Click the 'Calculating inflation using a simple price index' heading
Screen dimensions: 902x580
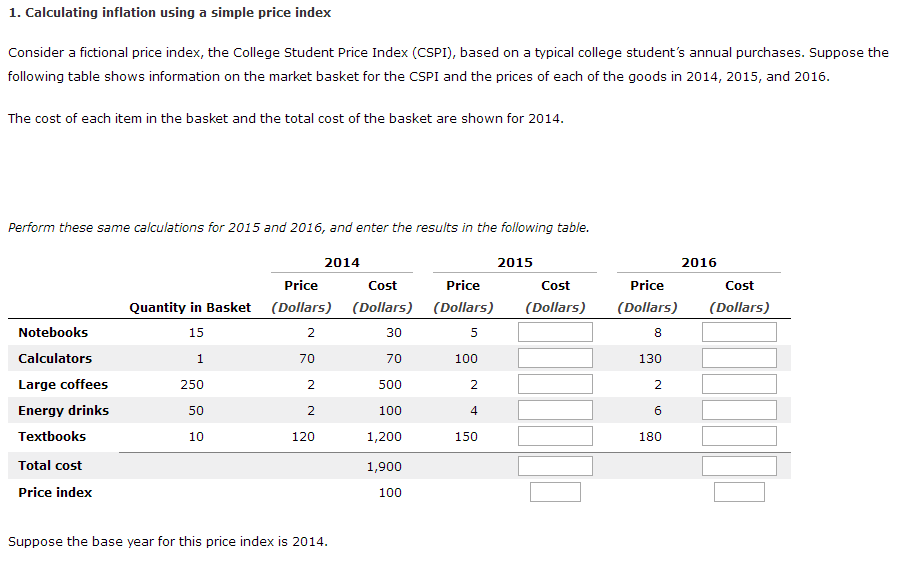170,13
